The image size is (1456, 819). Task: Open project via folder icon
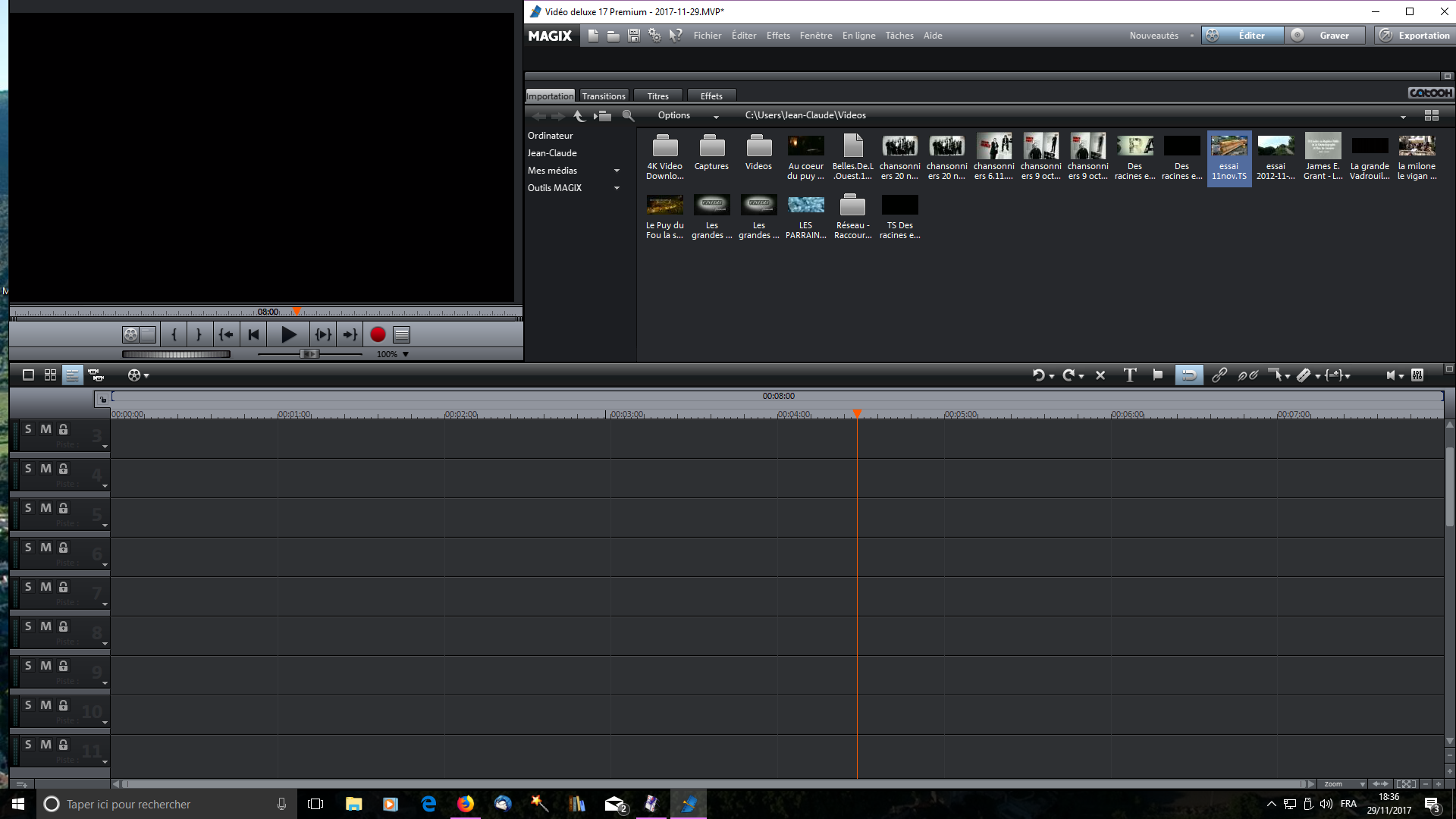click(x=613, y=36)
